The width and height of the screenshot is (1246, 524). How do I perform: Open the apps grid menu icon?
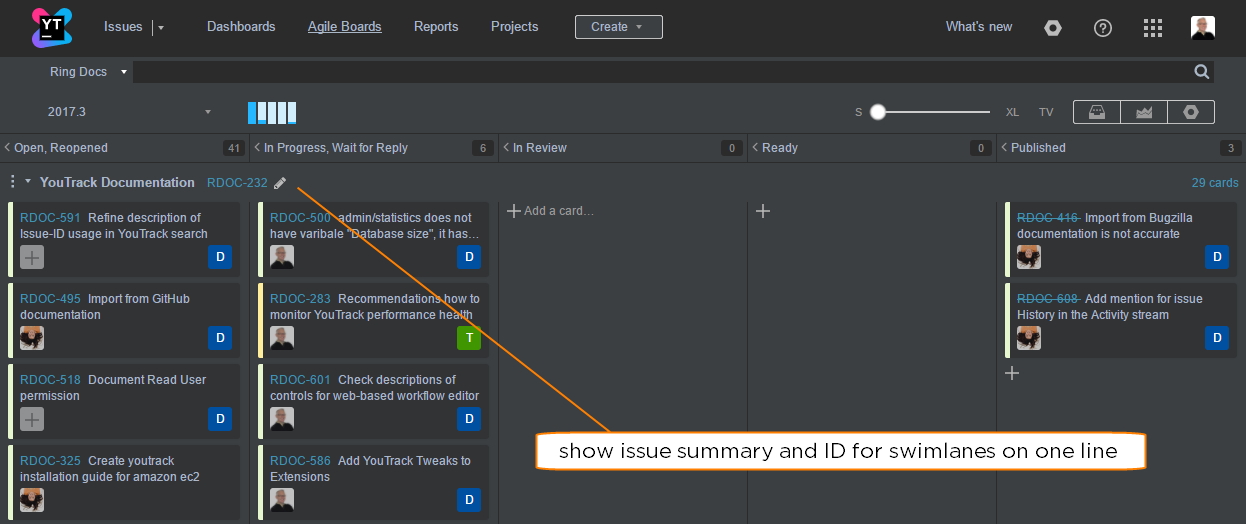coord(1153,28)
